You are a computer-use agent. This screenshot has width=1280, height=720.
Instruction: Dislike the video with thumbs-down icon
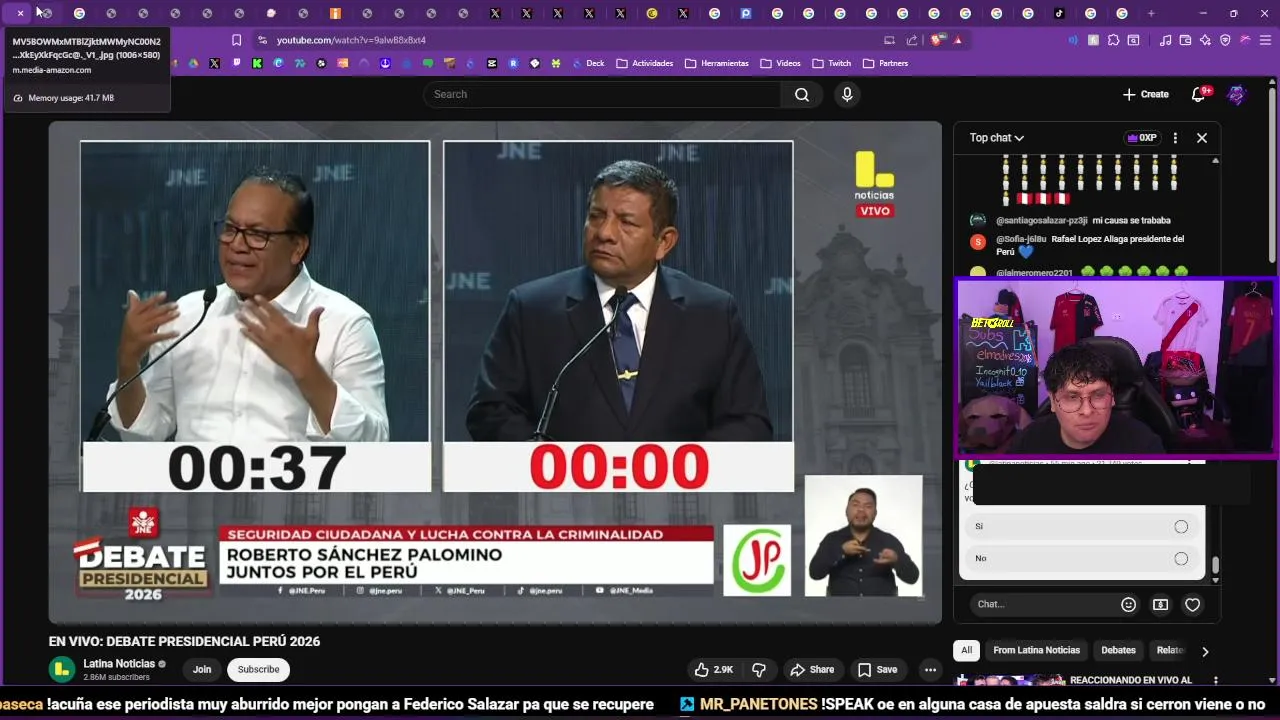[759, 669]
